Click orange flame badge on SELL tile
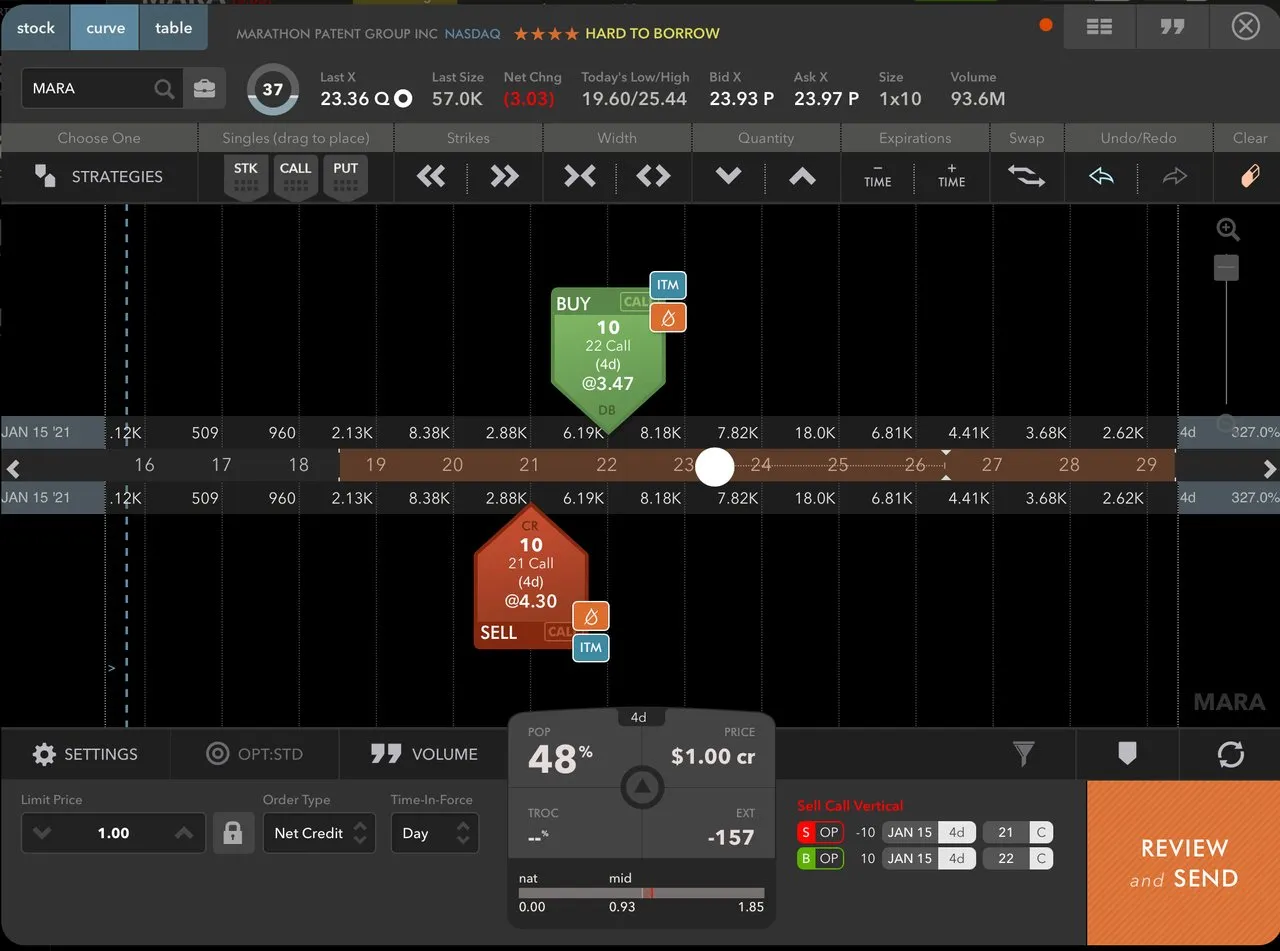The height and width of the screenshot is (951, 1280). [x=591, y=616]
